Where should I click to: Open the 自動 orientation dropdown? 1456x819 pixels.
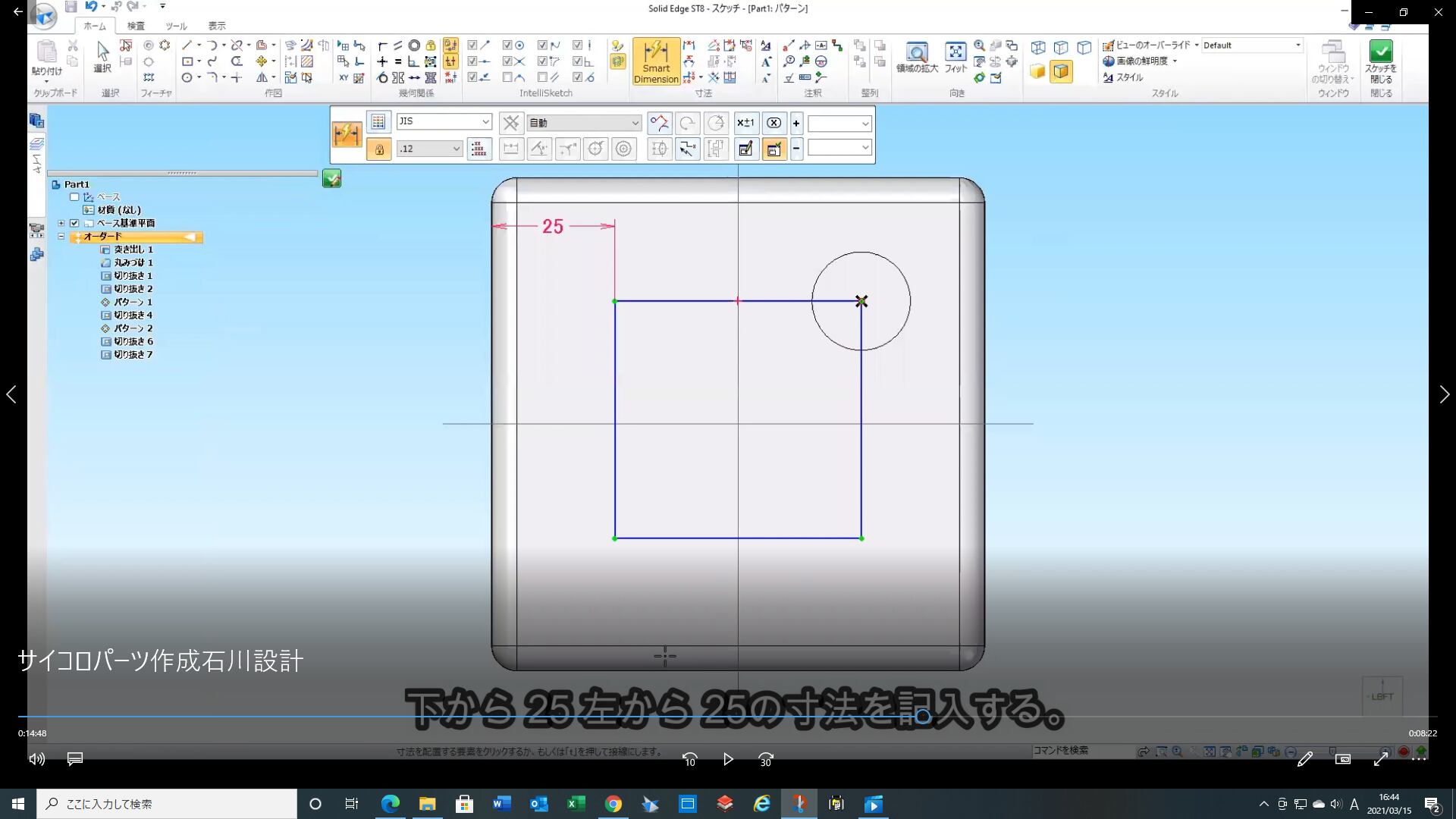point(635,123)
